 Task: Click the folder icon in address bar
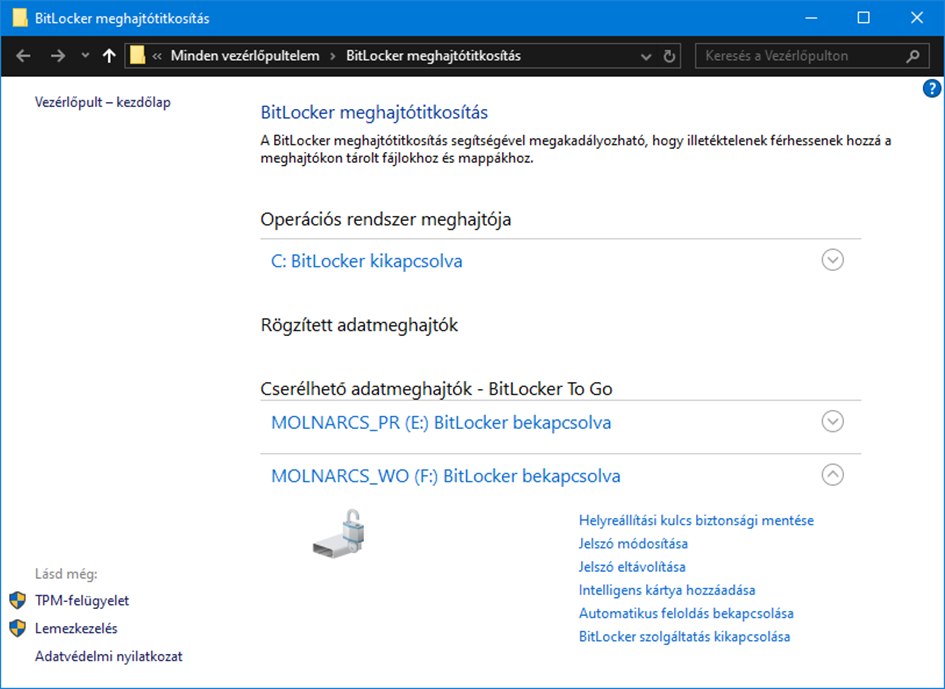[x=137, y=55]
